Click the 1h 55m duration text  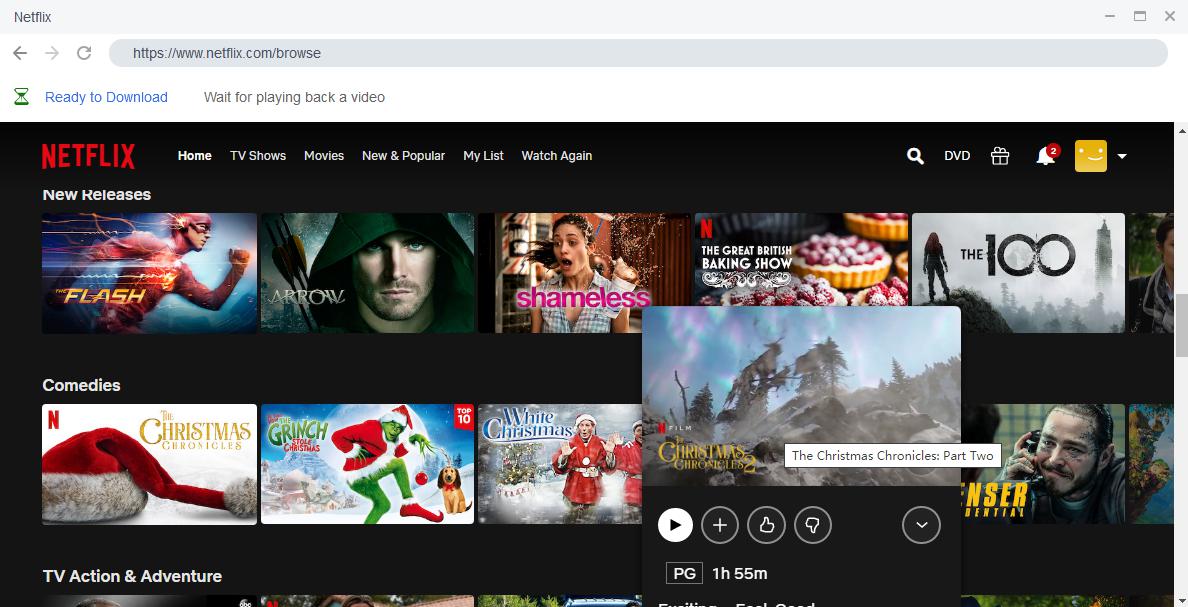pyautogui.click(x=739, y=574)
